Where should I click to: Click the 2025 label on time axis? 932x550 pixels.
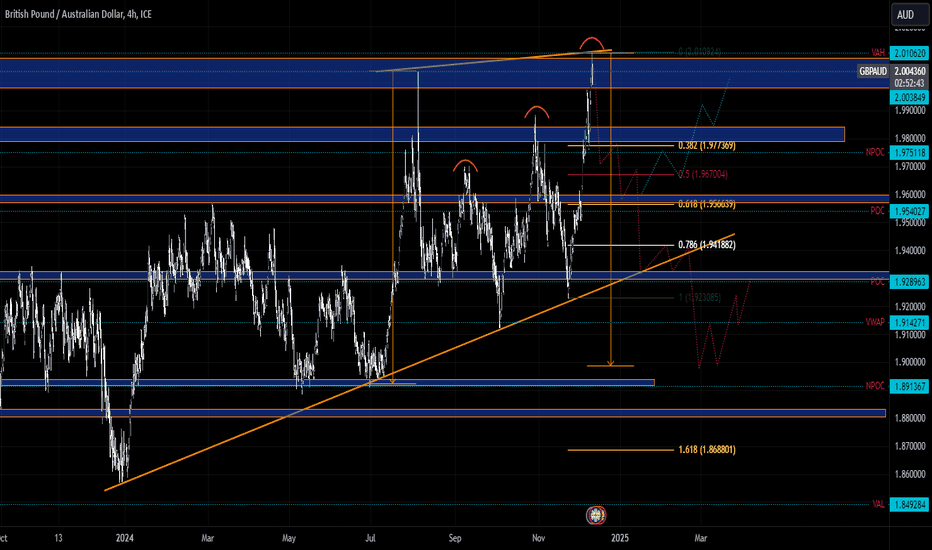tap(619, 538)
